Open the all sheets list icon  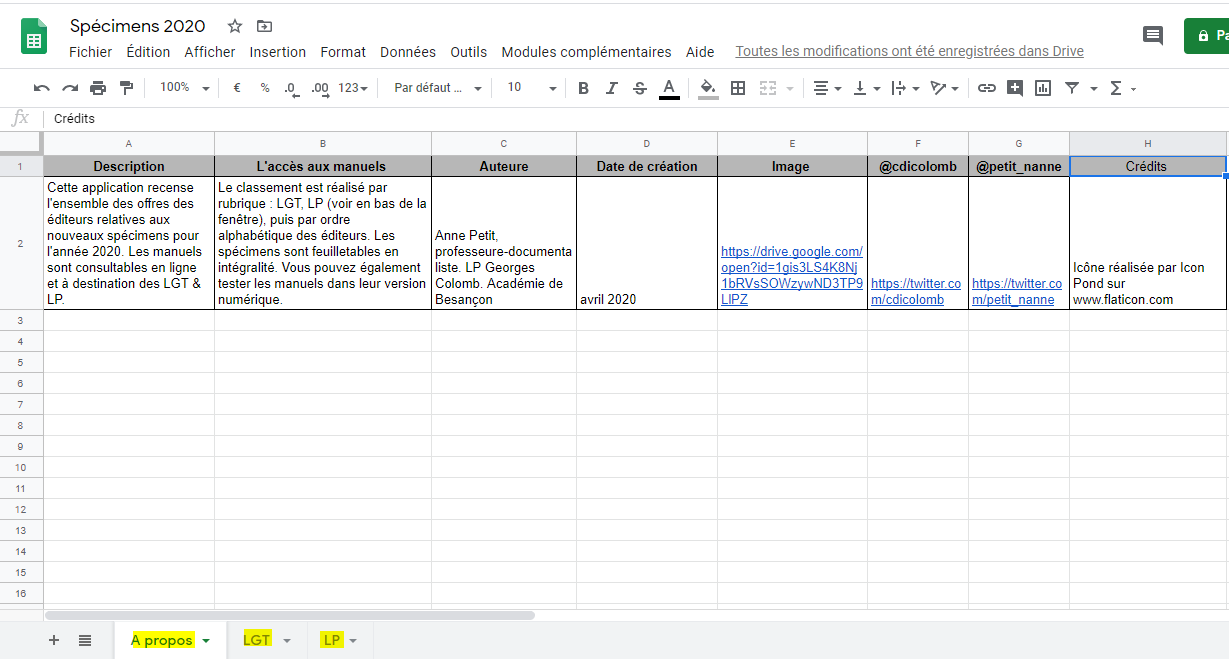[85, 640]
